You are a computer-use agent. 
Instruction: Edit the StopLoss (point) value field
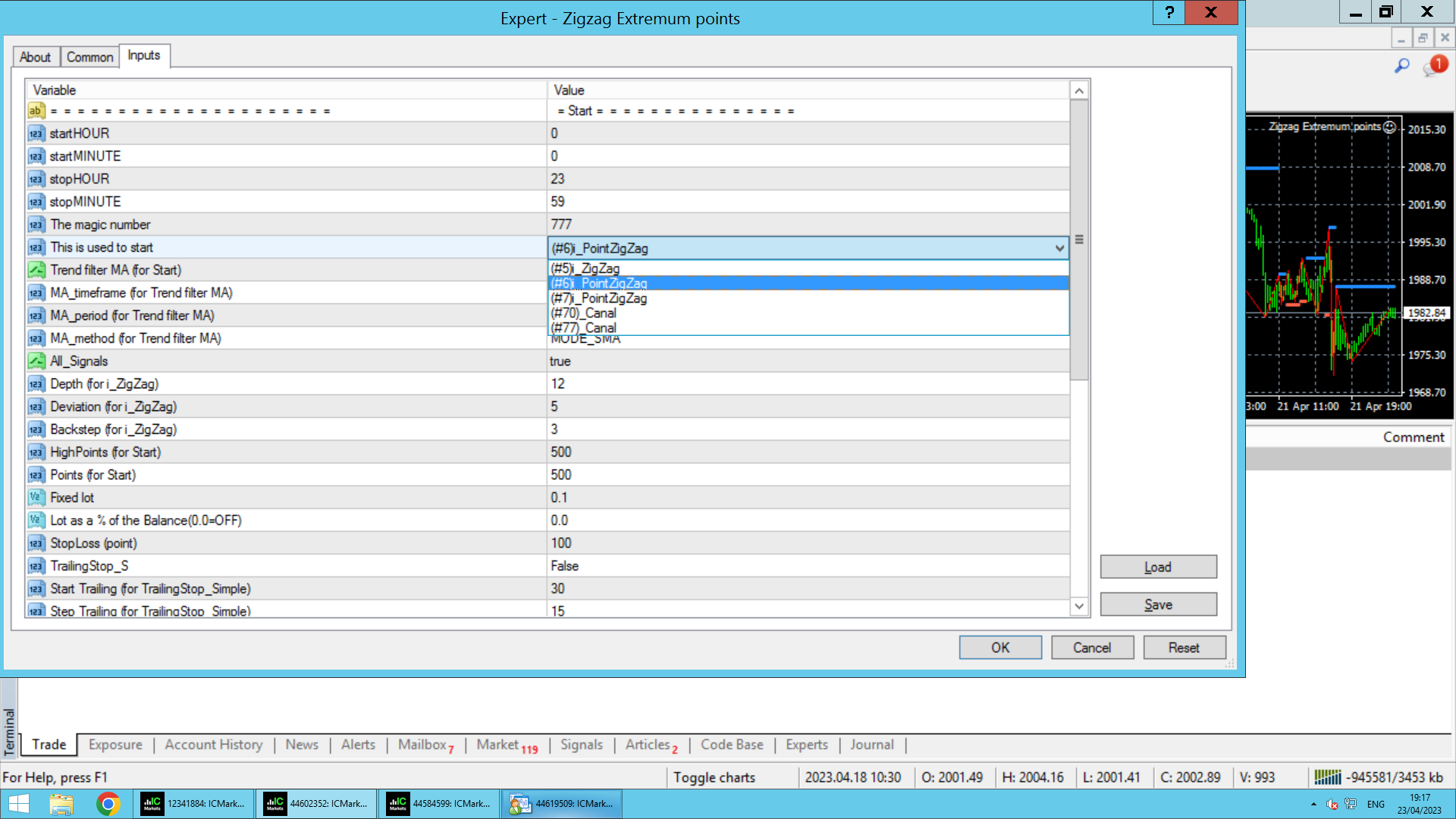(808, 543)
